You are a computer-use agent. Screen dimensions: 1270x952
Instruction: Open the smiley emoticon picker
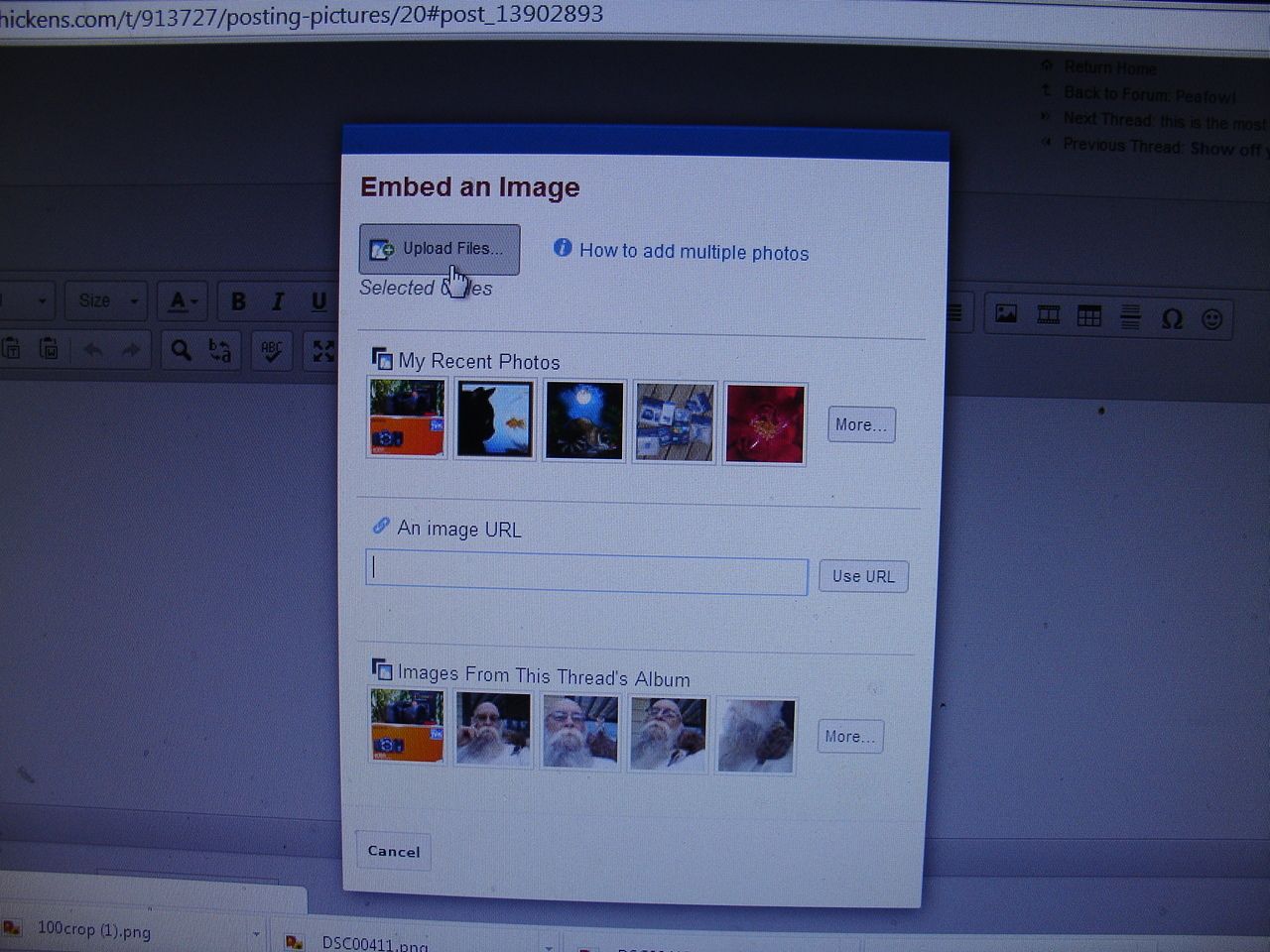[x=1211, y=319]
